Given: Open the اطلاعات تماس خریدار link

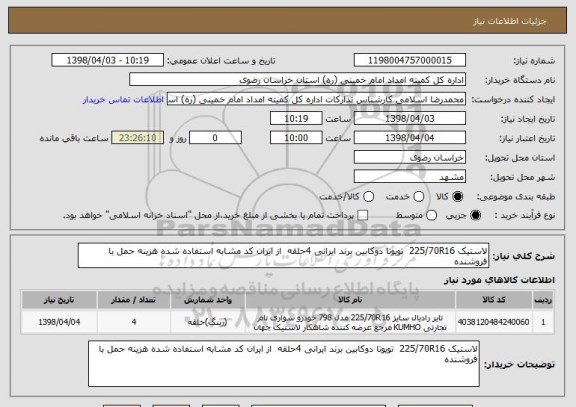Looking at the screenshot, I should point(123,100).
